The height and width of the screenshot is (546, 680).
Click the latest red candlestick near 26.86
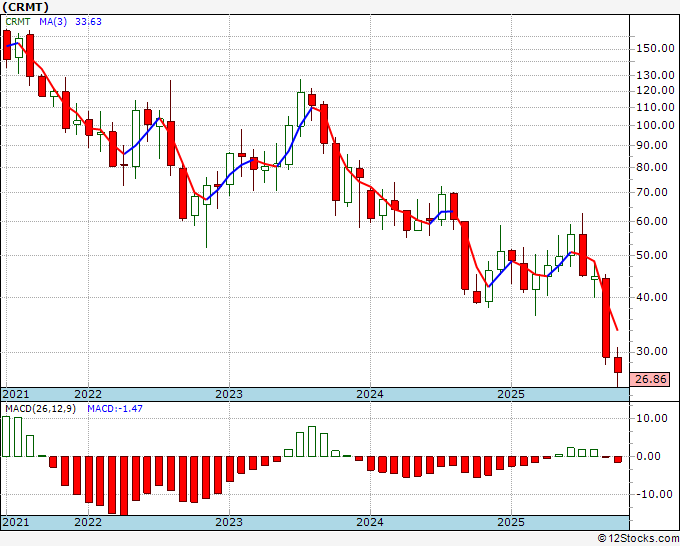click(618, 365)
